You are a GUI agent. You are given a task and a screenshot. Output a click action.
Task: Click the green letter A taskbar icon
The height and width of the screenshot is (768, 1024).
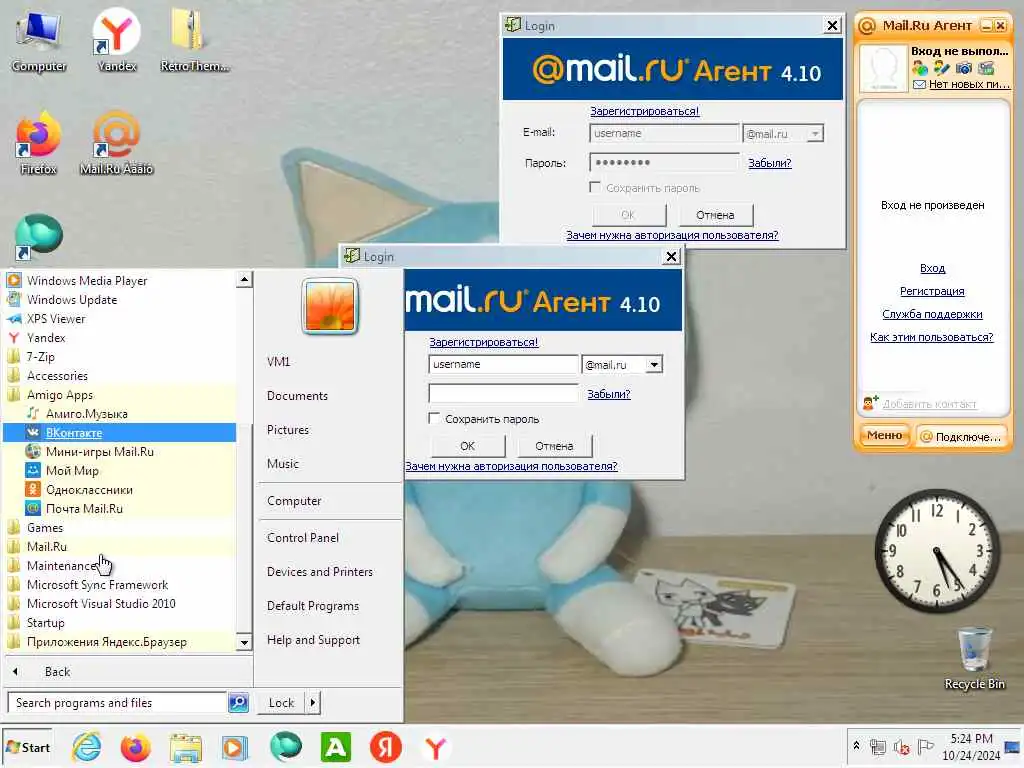(x=336, y=747)
